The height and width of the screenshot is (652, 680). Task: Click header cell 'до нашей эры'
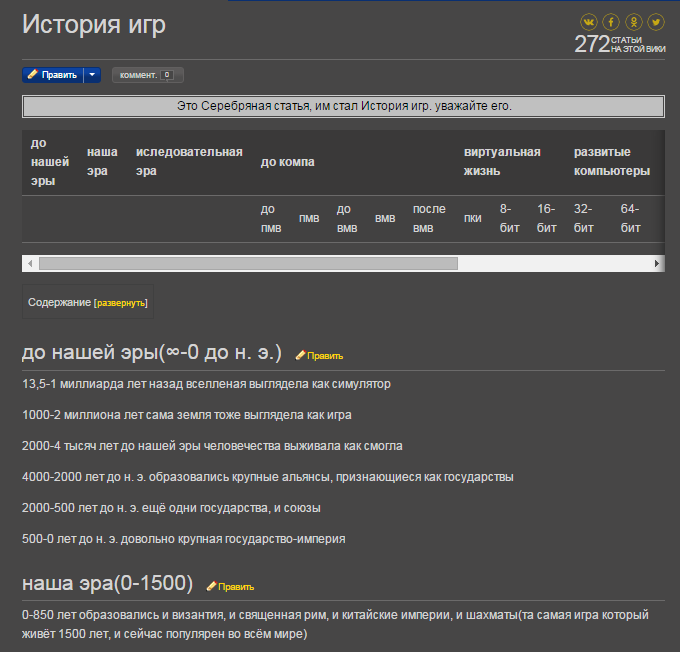50,162
